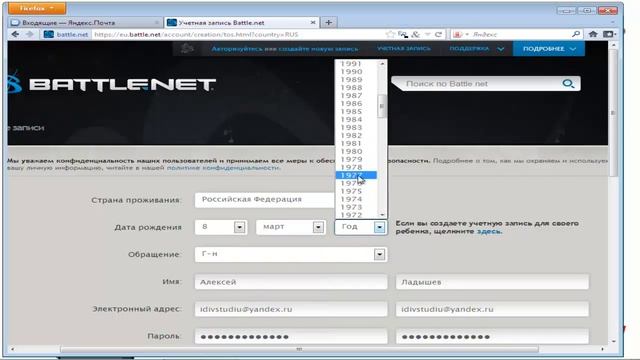Open the Страна проживания country dropdown
Image resolution: width=640 pixels, height=360 pixels.
click(264, 200)
